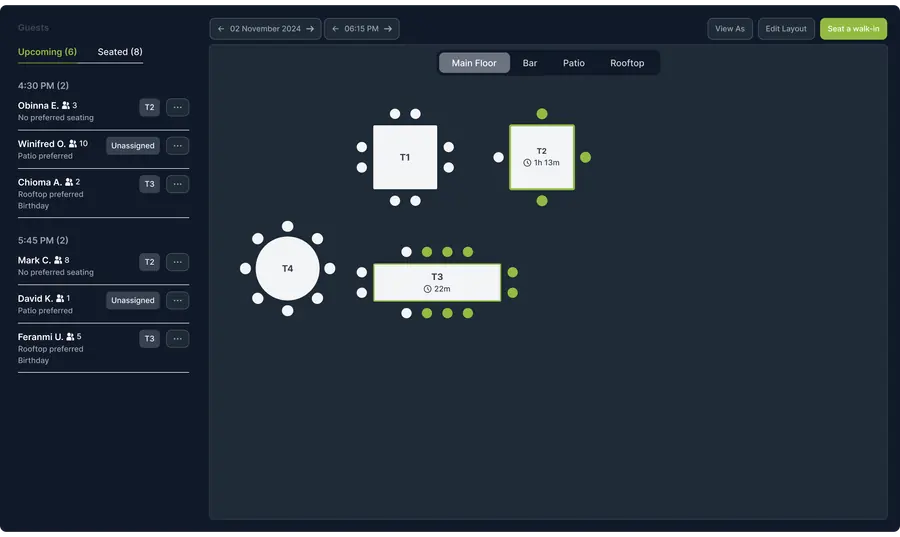Open more options for Mark C.
Image resolution: width=900 pixels, height=537 pixels.
click(x=177, y=262)
